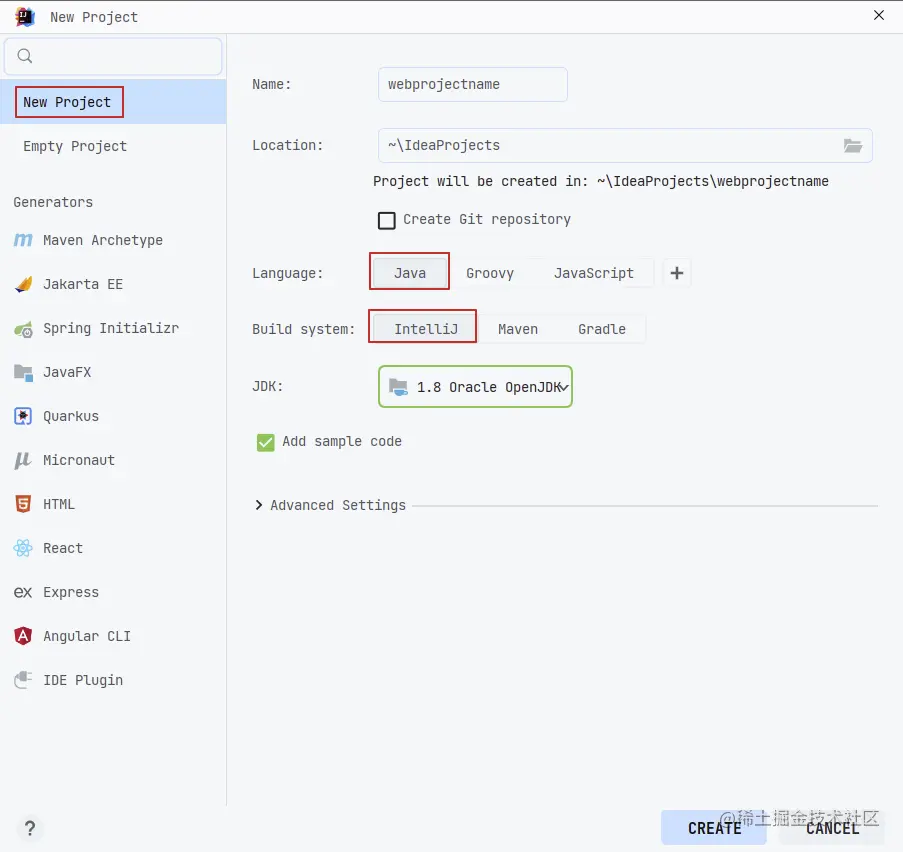Select Spring Initializr generator
The image size is (903, 852).
[x=113, y=328]
